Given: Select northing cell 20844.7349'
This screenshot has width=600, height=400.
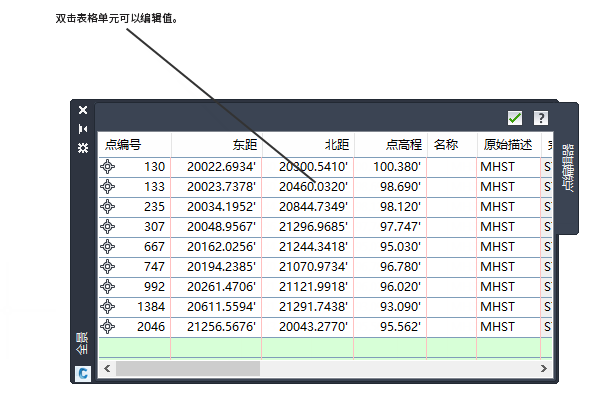Looking at the screenshot, I should point(308,207).
